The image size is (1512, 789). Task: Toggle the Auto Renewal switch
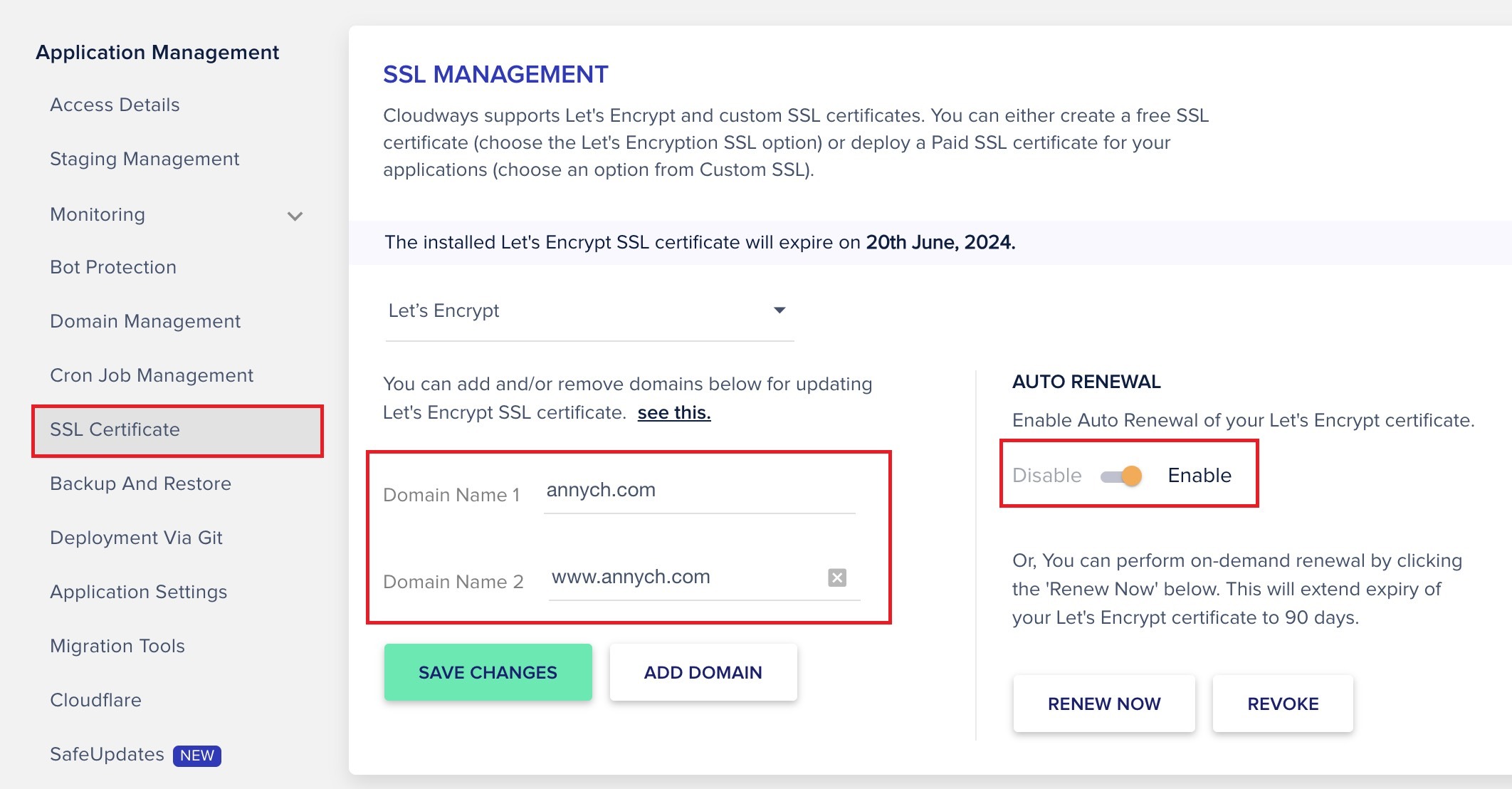[x=1121, y=476]
